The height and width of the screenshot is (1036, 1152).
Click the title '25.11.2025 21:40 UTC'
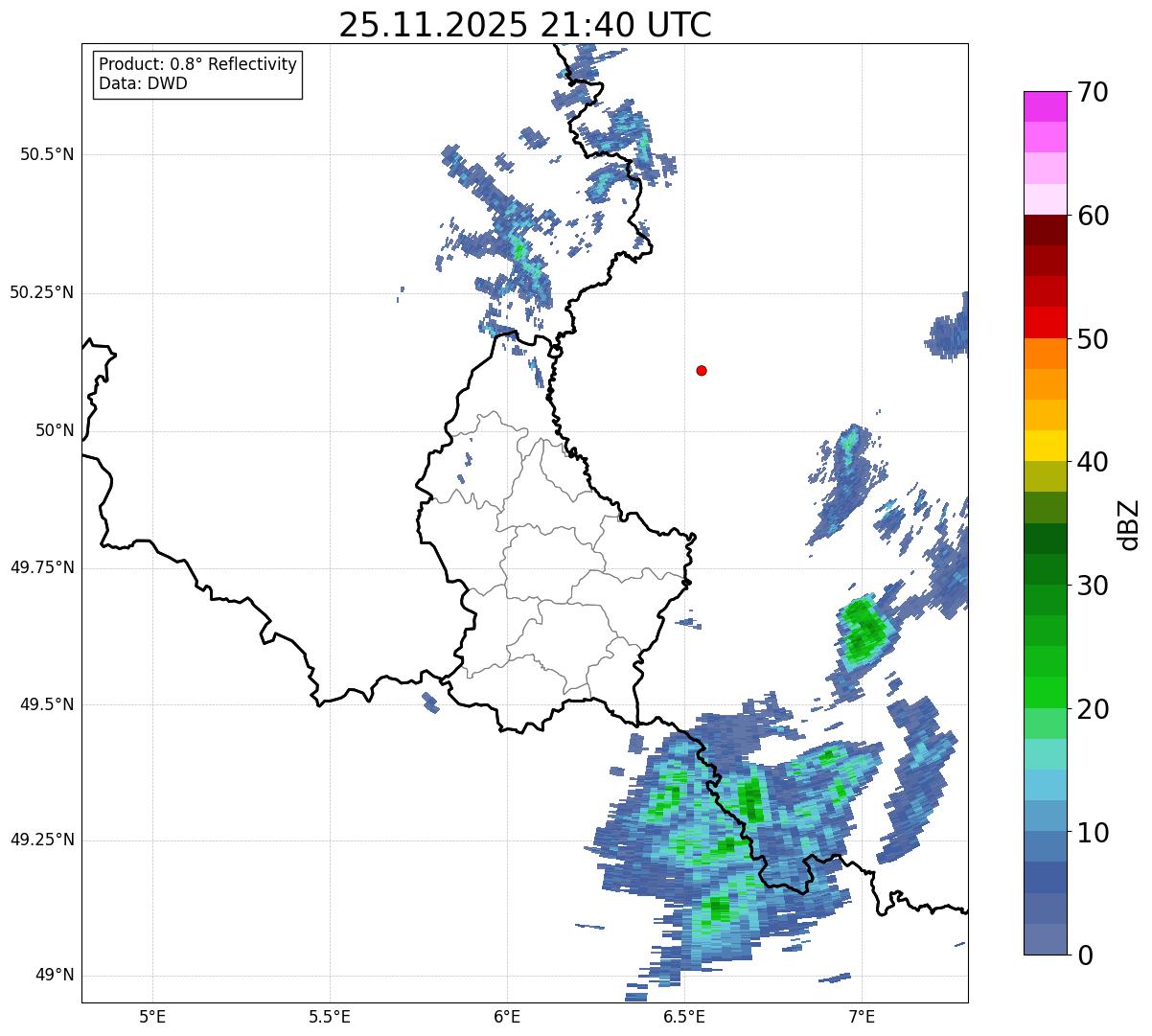525,25
